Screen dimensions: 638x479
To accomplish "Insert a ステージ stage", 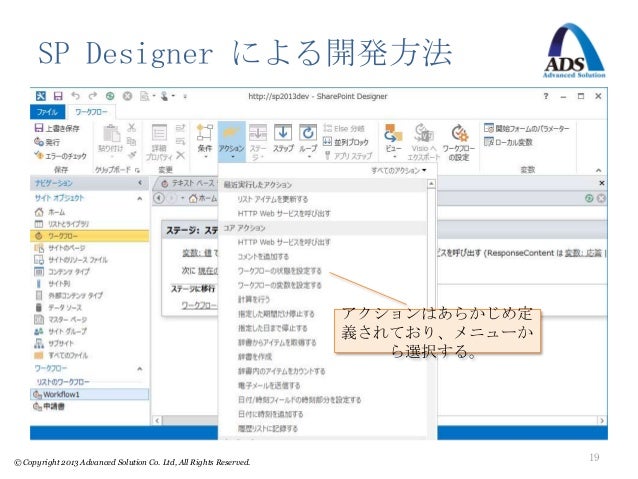I will point(258,142).
